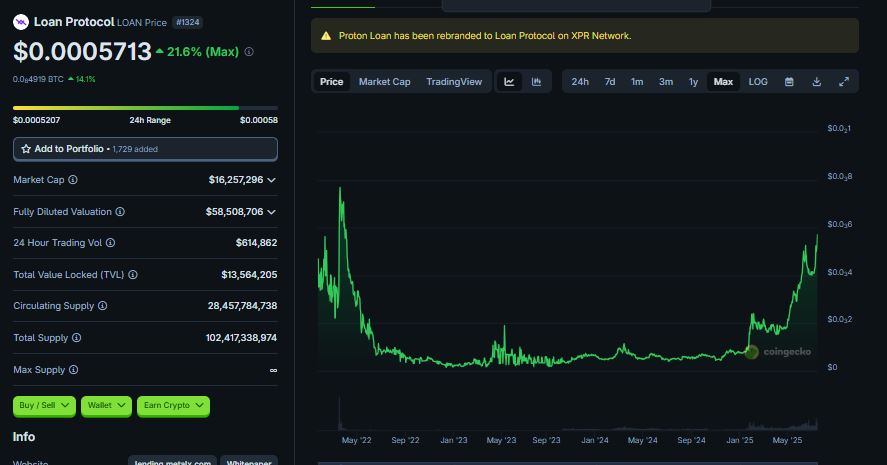
Task: Show Fully Diluted Valuation info icon
Action: point(120,212)
